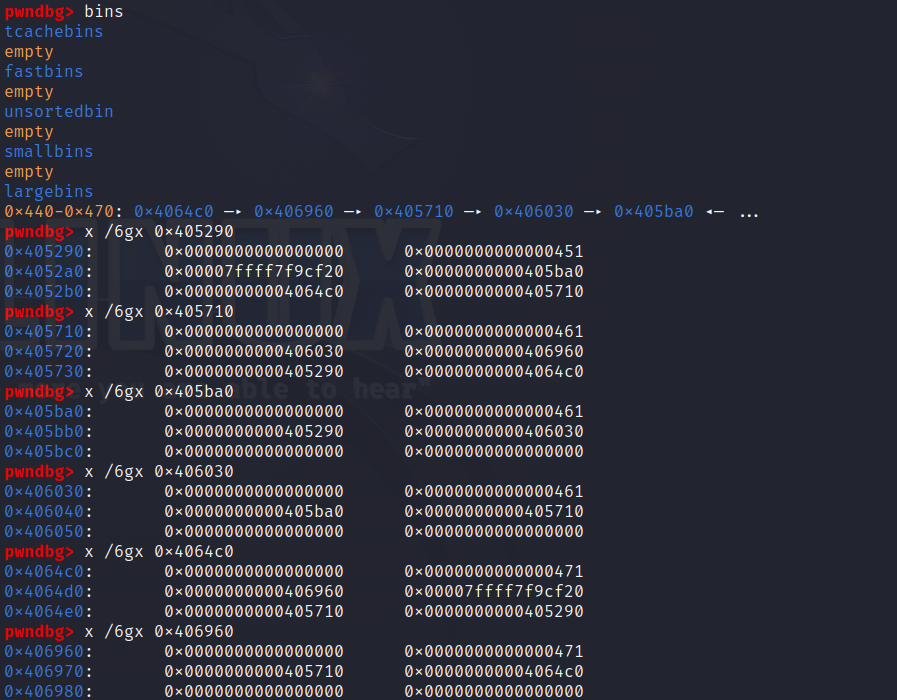Click the 0x00007ffff7f9cf20 value in the 0x4064d0 row
Screen dimensions: 897x700
493,591
